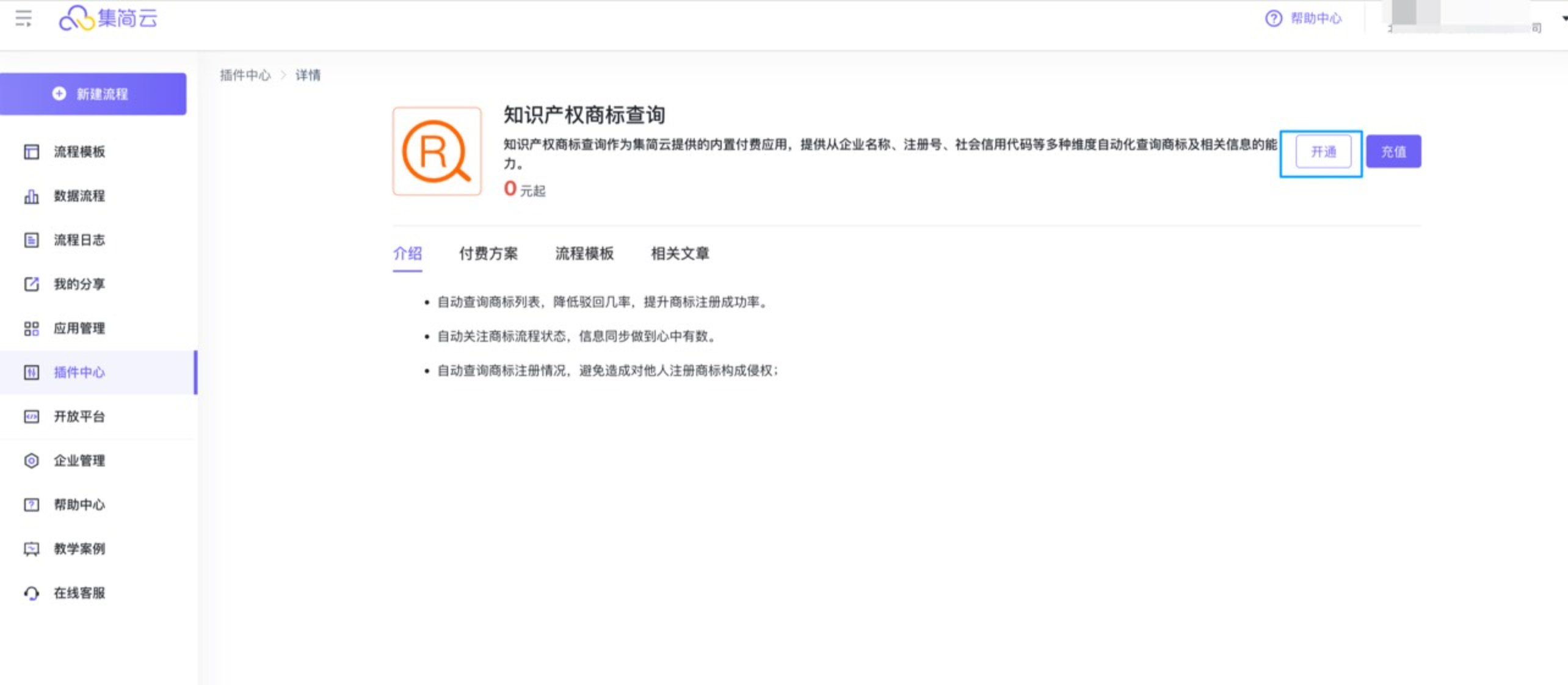Click the 企业管理 hexagon icon
Screen dimensions: 1568x685
pyautogui.click(x=31, y=460)
